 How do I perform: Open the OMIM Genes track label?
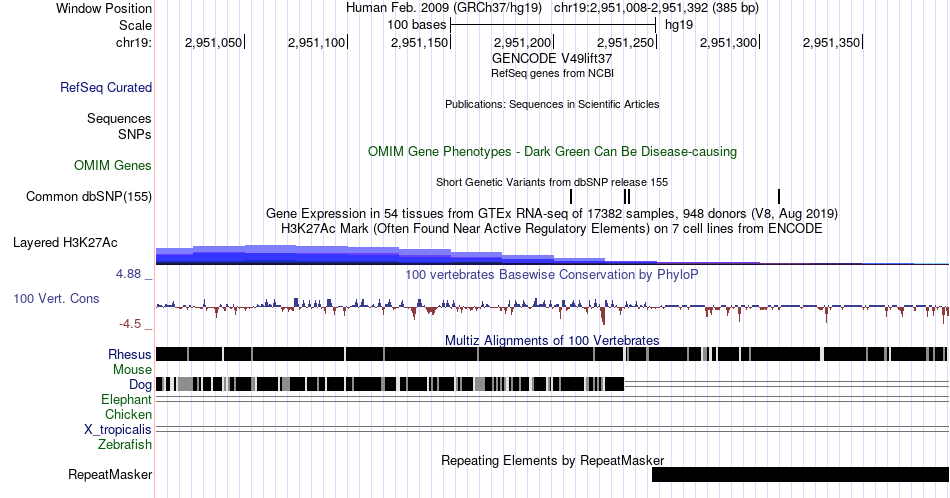click(x=113, y=165)
